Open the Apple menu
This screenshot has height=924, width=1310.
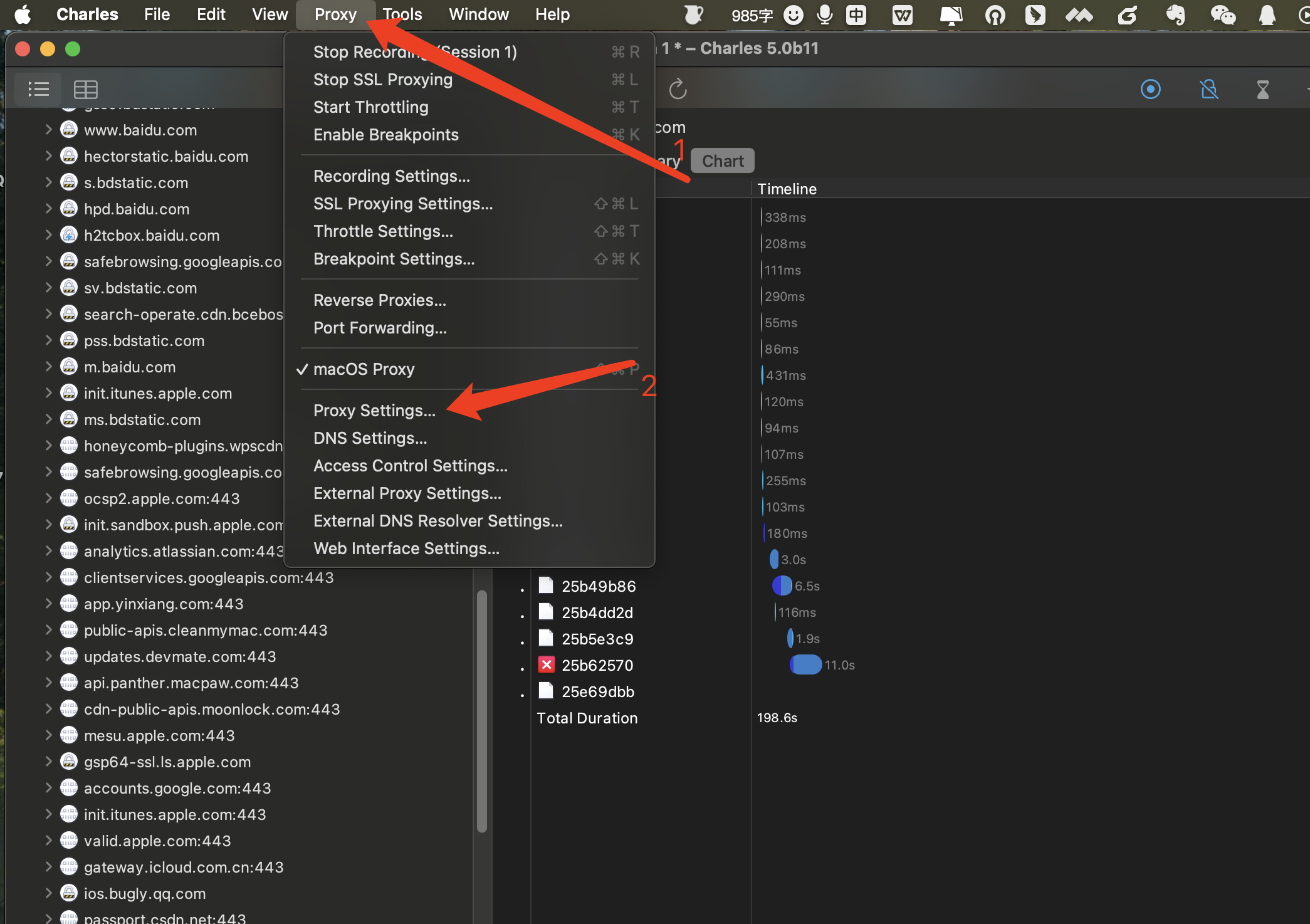[23, 14]
